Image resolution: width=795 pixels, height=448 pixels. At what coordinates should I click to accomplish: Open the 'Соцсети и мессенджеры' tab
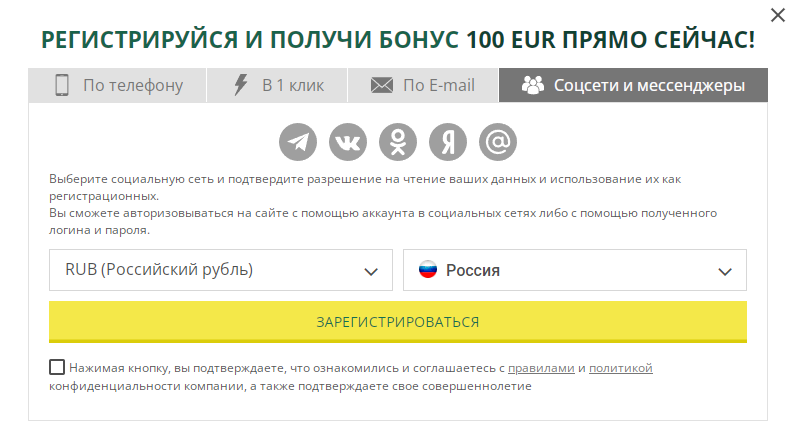633,85
